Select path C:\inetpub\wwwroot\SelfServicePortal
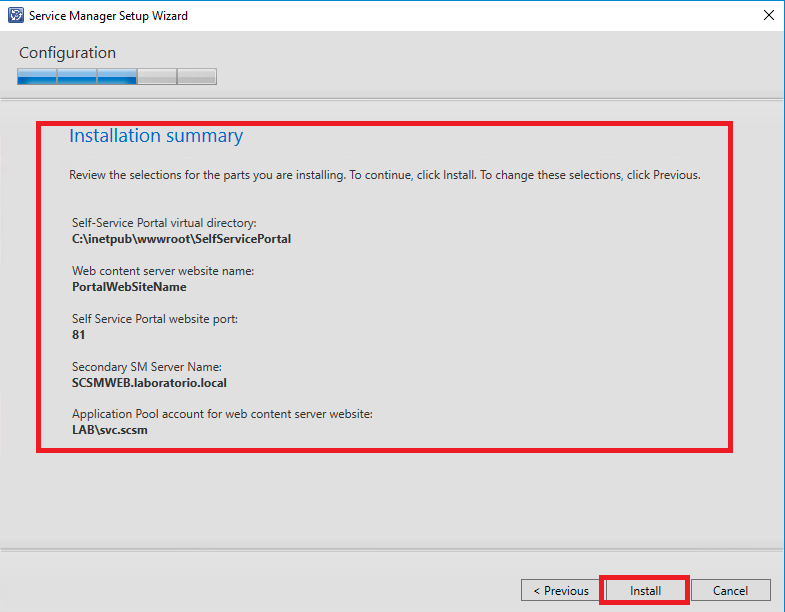 click(181, 239)
